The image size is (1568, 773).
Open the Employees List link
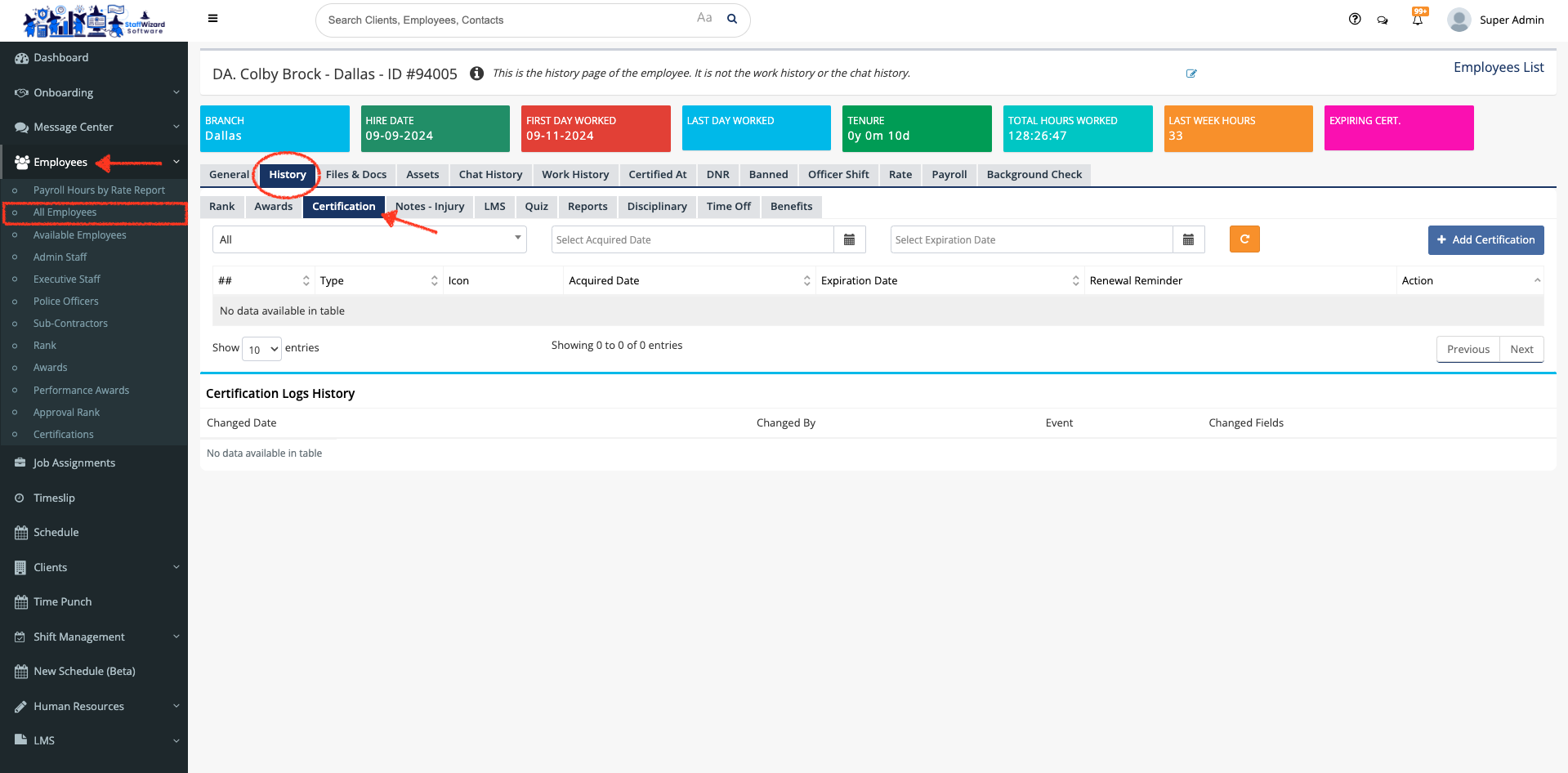(1498, 67)
